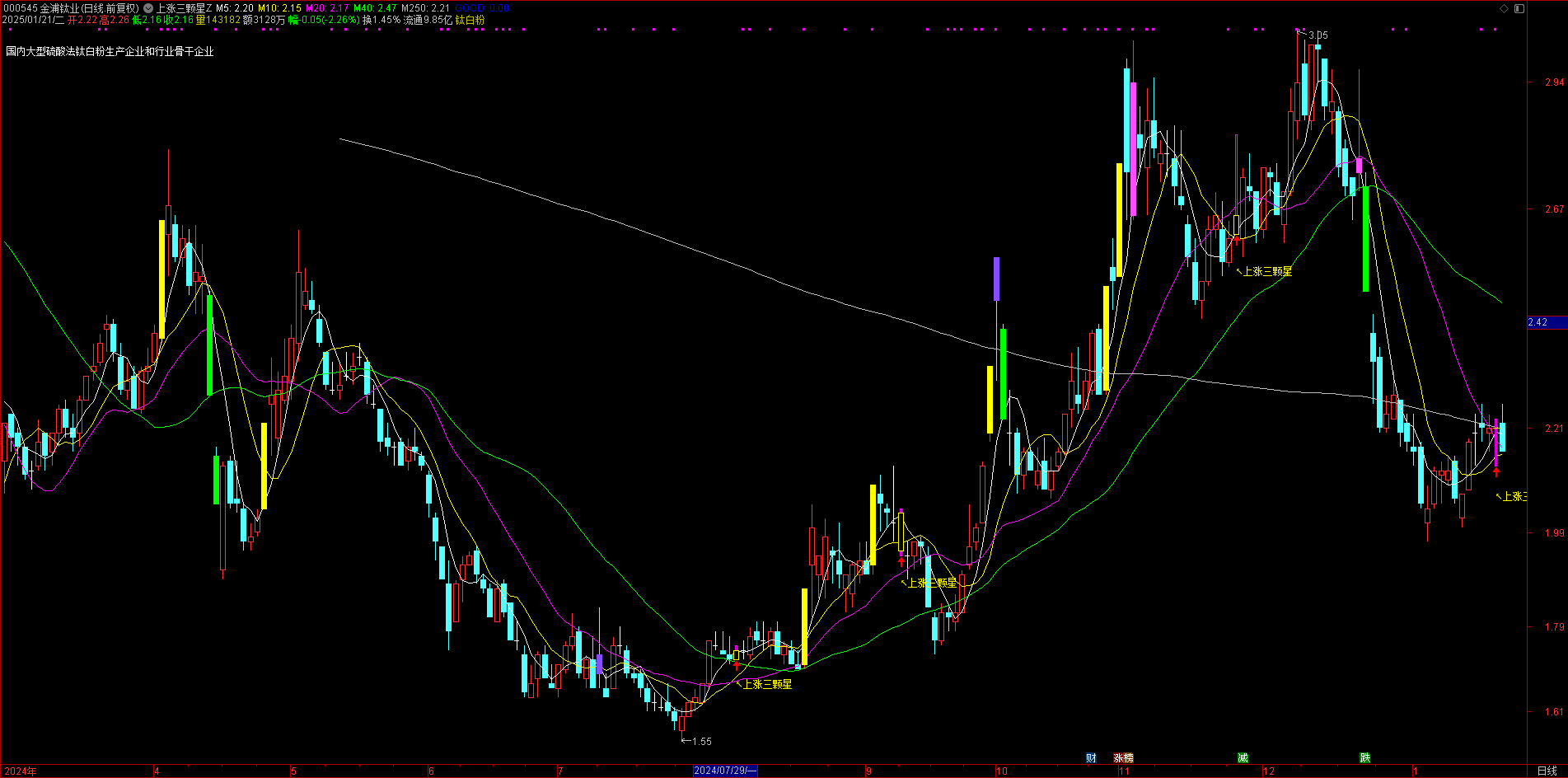Click the 钛白粉 sector link in header
This screenshot has width=1568, height=778.
click(470, 20)
